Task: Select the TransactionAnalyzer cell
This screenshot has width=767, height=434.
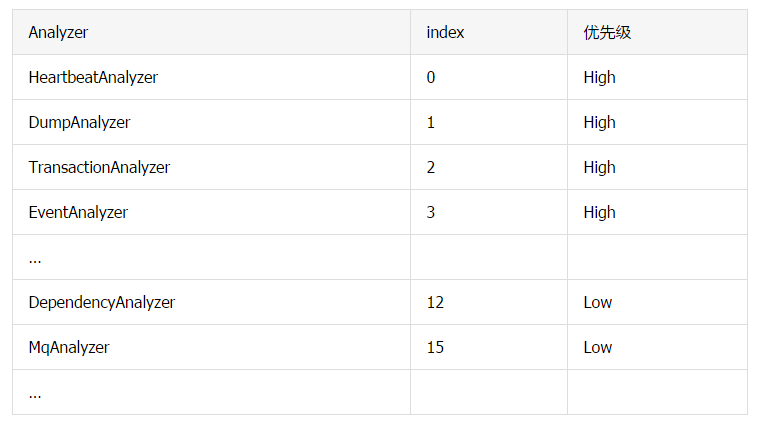Action: (x=99, y=167)
